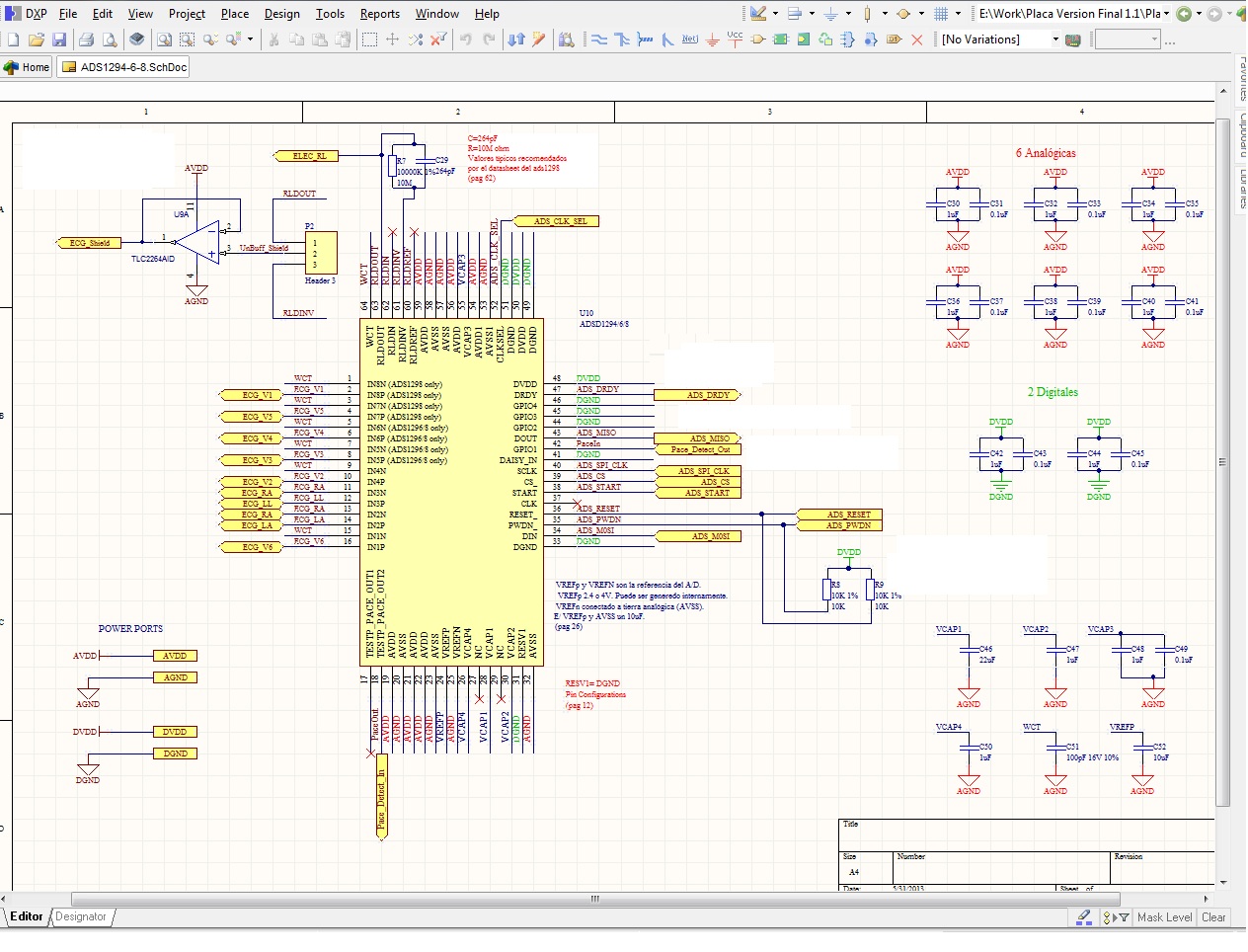Open the Design menu
This screenshot has height=952, width=1248.
click(281, 14)
